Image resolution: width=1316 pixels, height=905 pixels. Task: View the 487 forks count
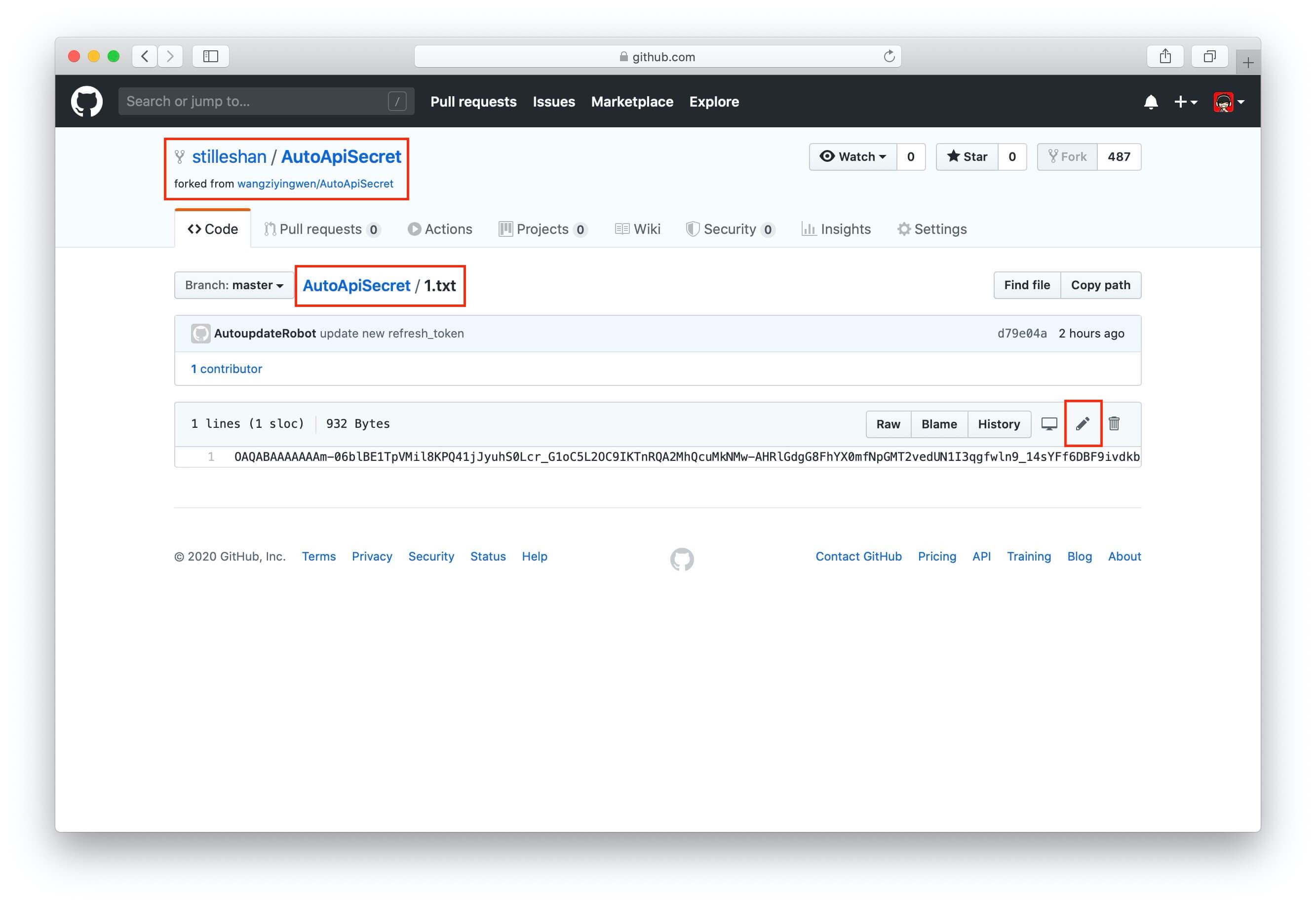(x=1119, y=156)
